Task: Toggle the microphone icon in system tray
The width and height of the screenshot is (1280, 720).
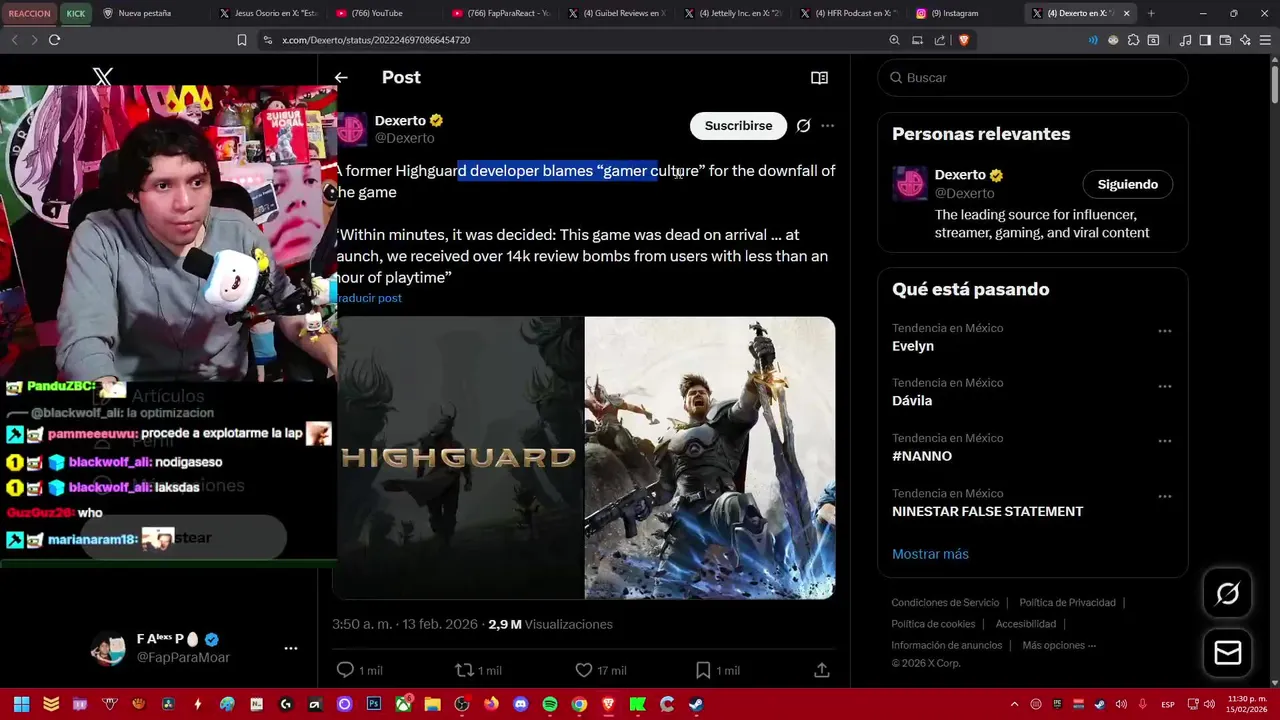Action: (x=1142, y=704)
